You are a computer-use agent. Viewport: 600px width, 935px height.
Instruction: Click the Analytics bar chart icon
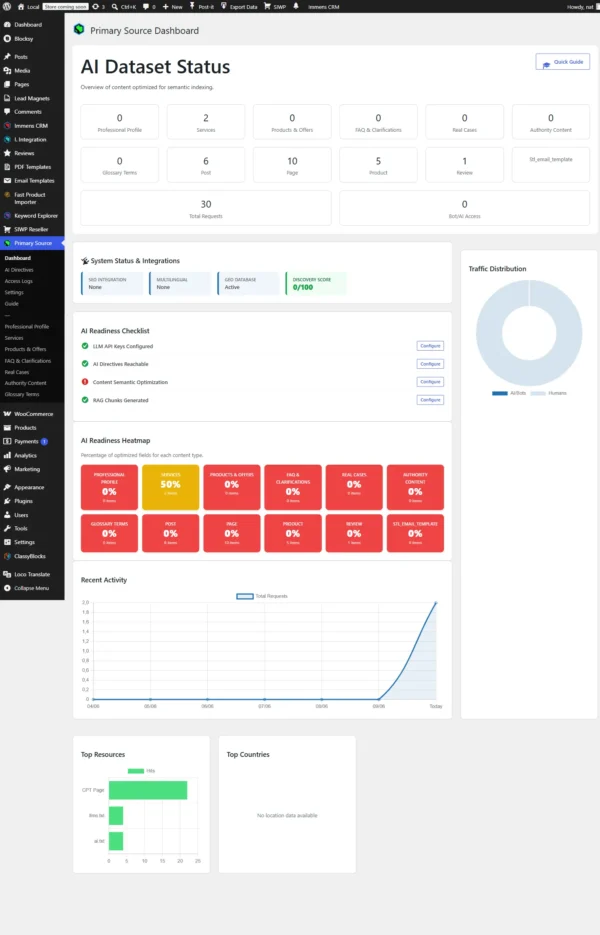click(7, 455)
